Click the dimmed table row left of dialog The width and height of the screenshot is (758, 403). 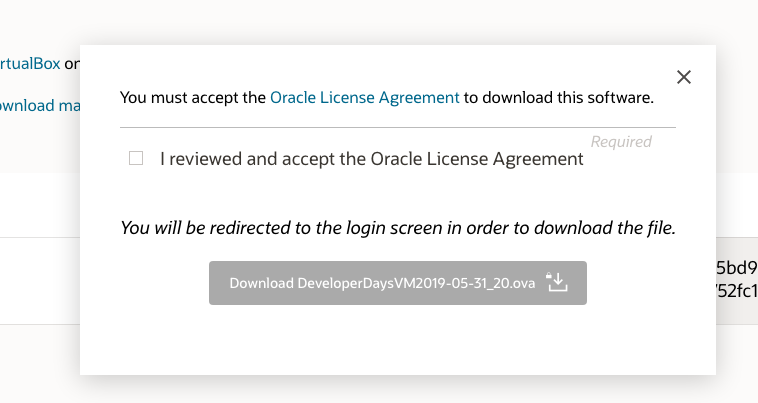tap(40, 280)
